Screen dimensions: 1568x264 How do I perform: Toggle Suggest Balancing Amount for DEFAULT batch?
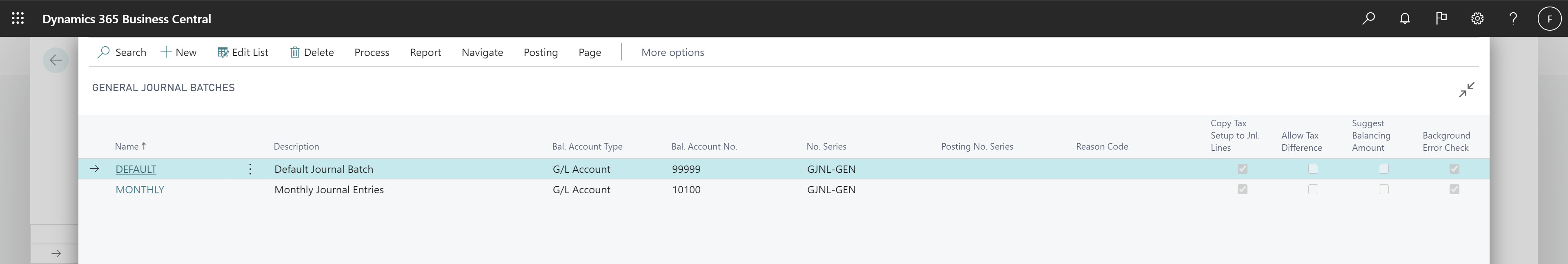(1383, 169)
